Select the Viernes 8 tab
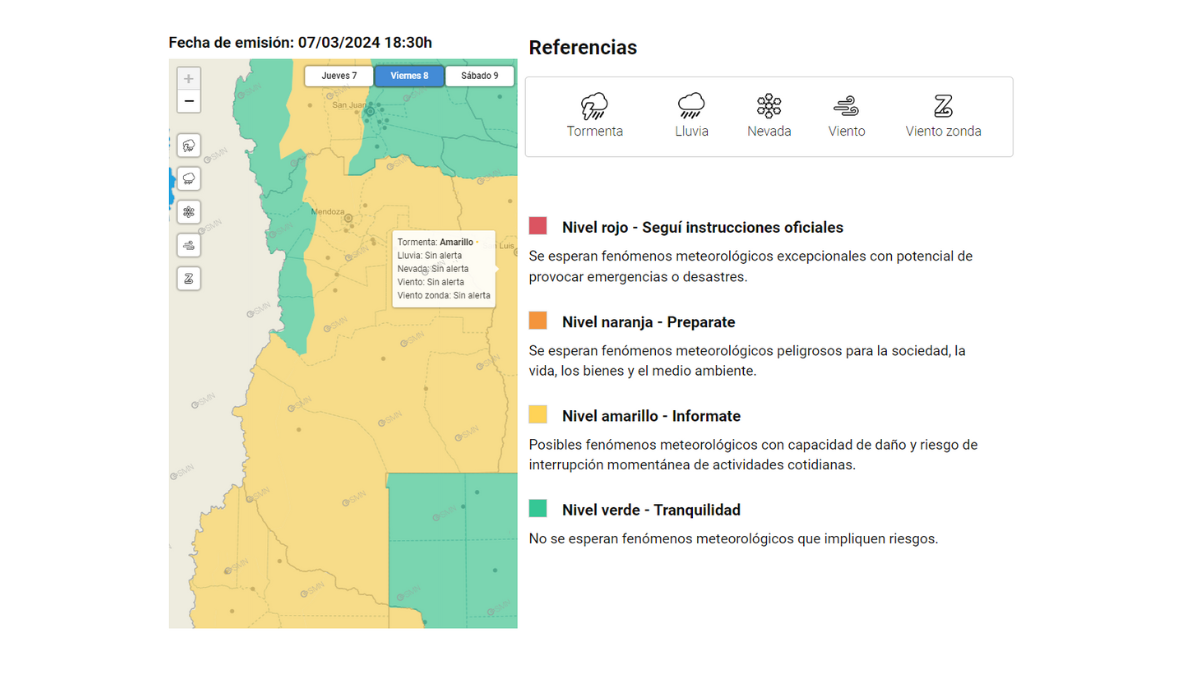This screenshot has height=675, width=1200. [409, 75]
